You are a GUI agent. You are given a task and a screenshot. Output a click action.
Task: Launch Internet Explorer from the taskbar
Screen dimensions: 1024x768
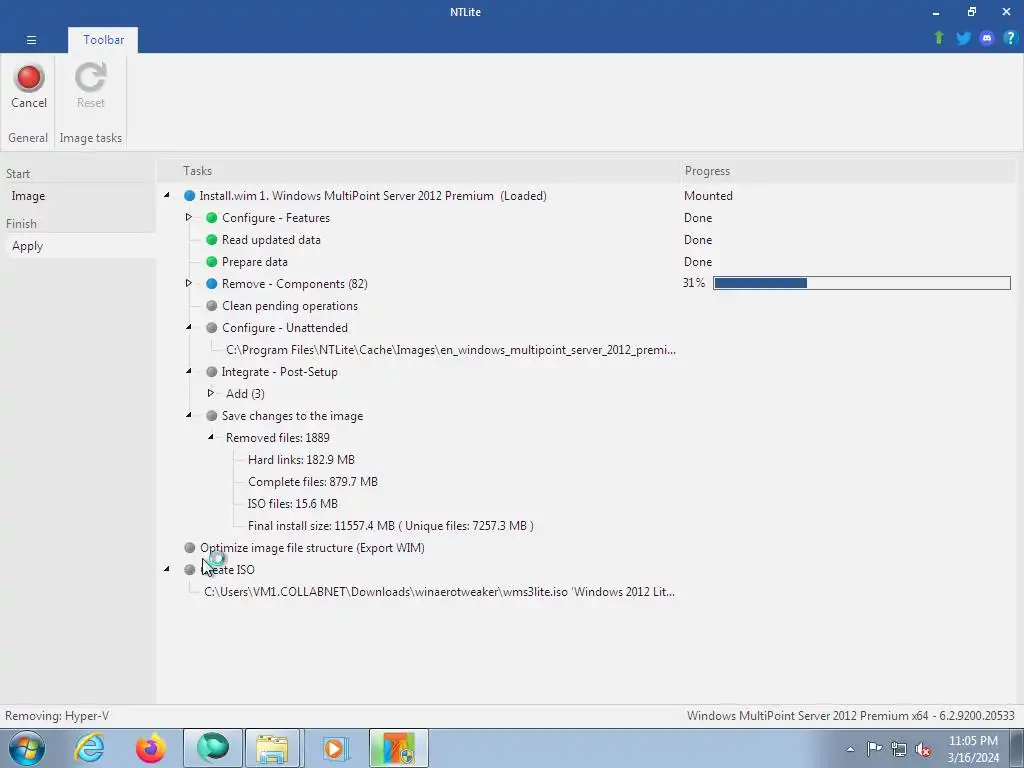click(x=89, y=748)
